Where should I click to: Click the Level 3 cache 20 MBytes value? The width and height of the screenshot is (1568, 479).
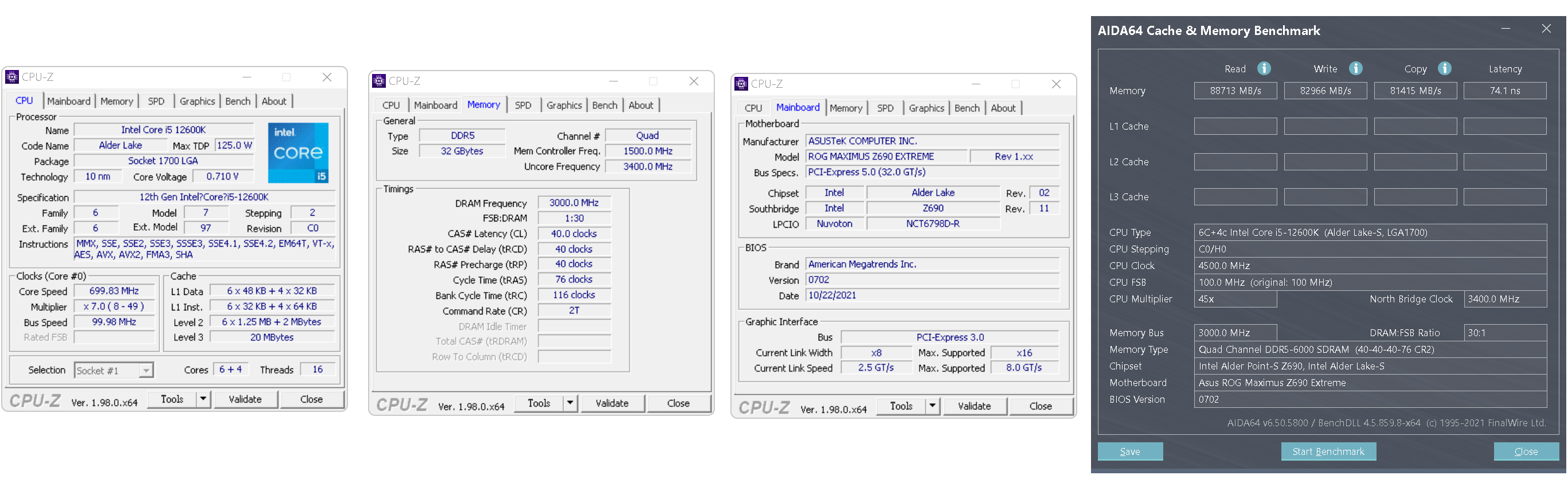pyautogui.click(x=272, y=337)
